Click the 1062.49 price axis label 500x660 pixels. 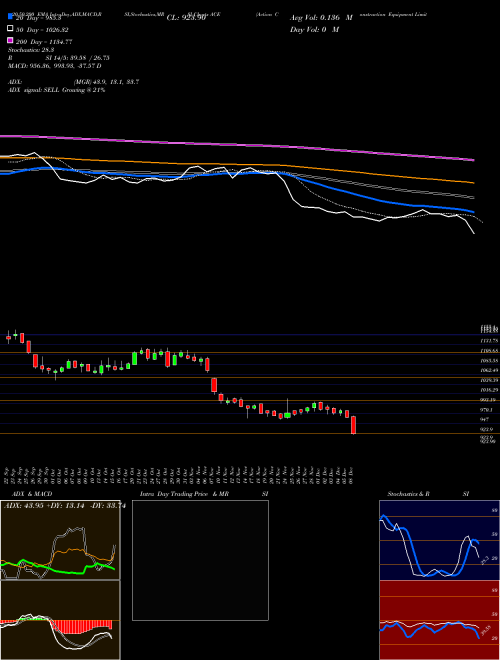(489, 370)
